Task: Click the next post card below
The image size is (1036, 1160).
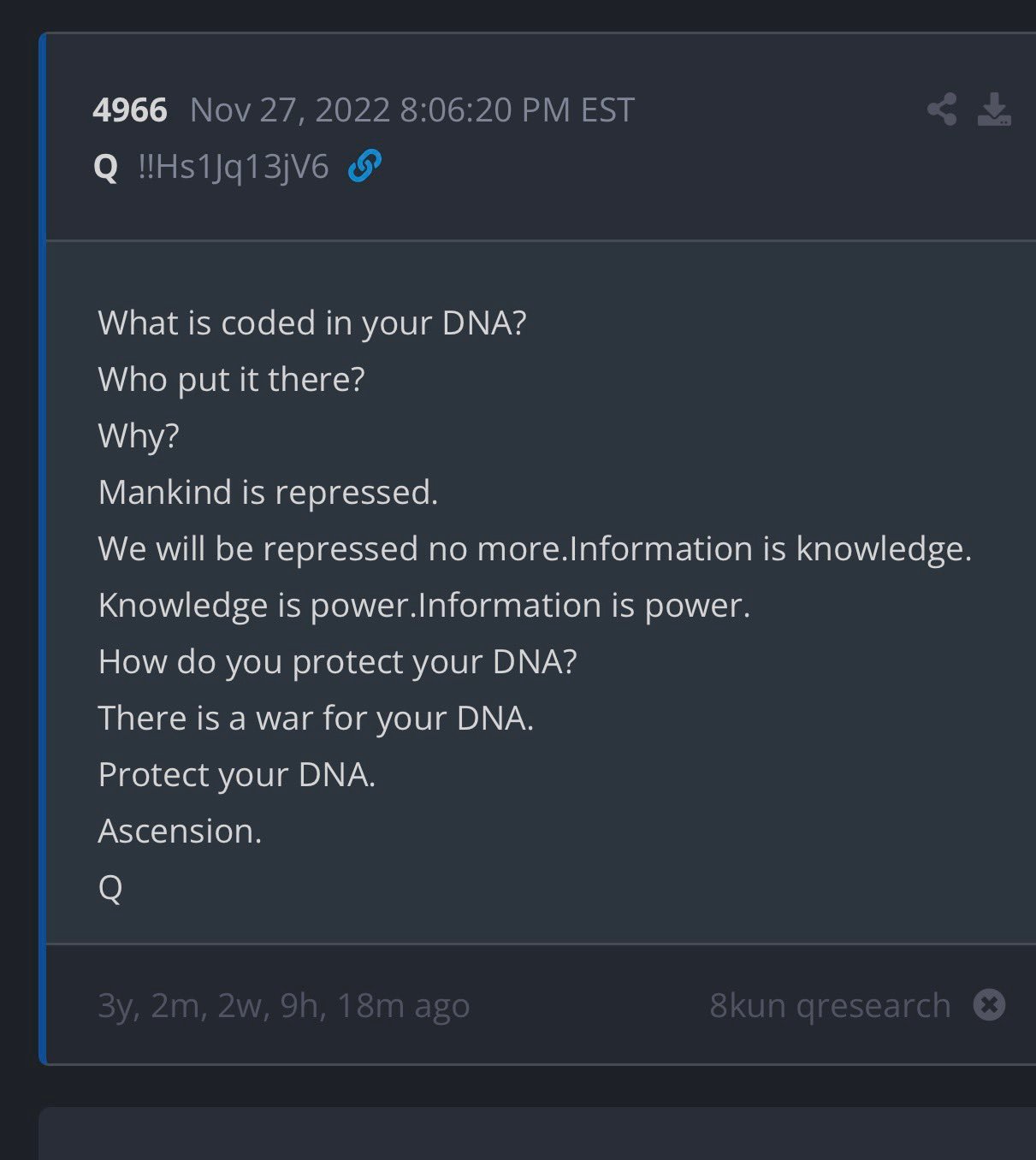Action: coord(537,1134)
